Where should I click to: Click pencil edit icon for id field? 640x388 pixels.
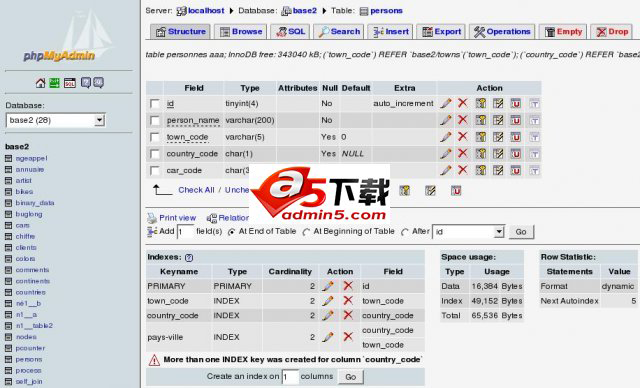pos(446,103)
